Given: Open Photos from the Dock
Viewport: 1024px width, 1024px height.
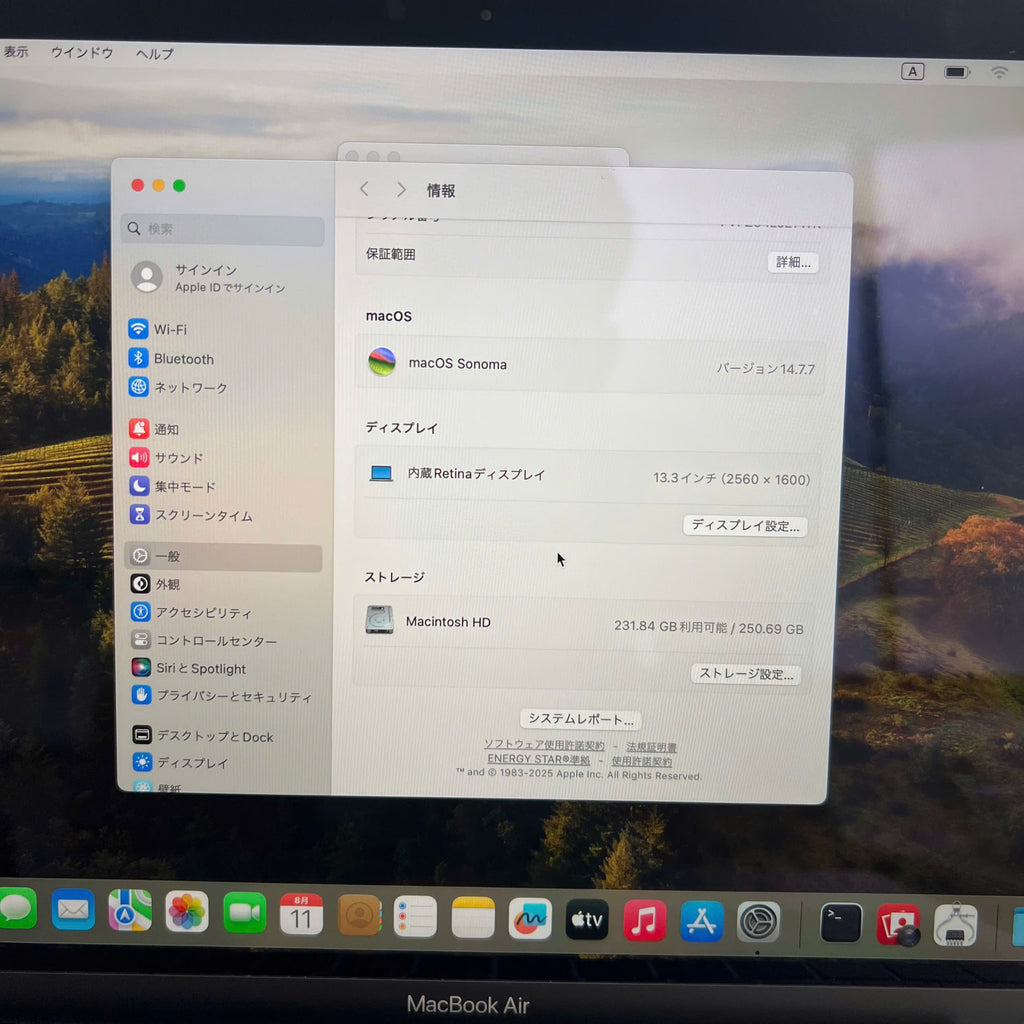Looking at the screenshot, I should [187, 912].
